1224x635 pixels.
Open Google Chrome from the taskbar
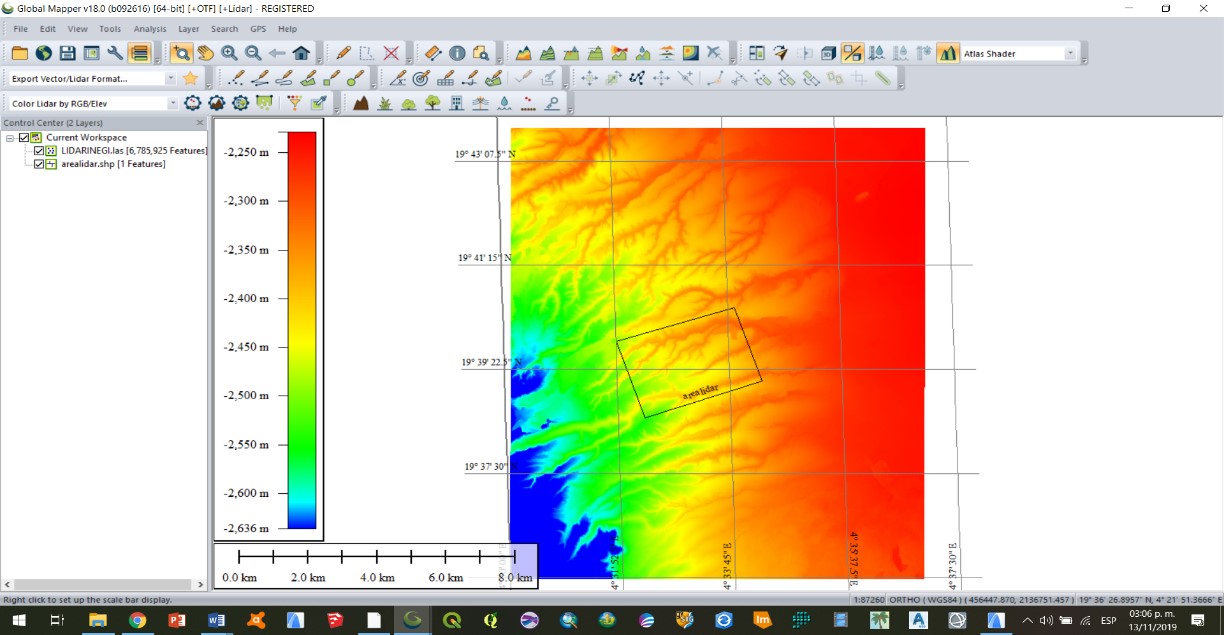pyautogui.click(x=137, y=621)
